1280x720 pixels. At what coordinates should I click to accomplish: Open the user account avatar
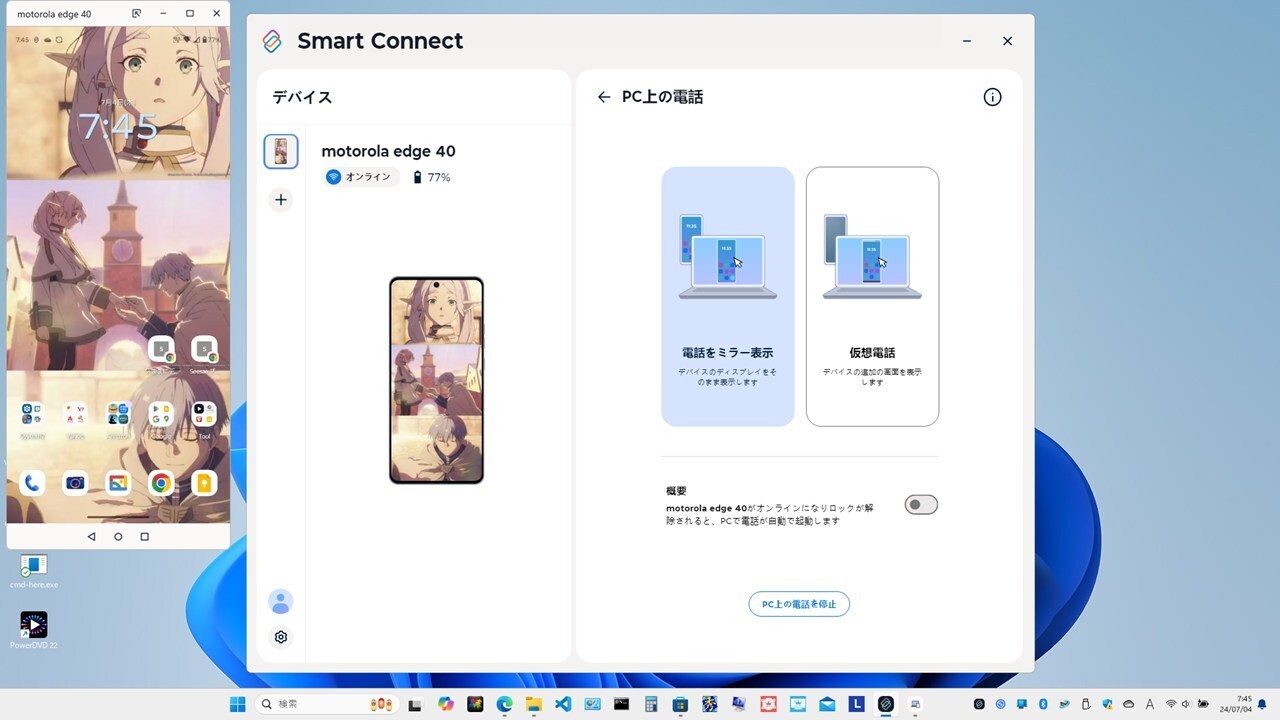tap(281, 601)
